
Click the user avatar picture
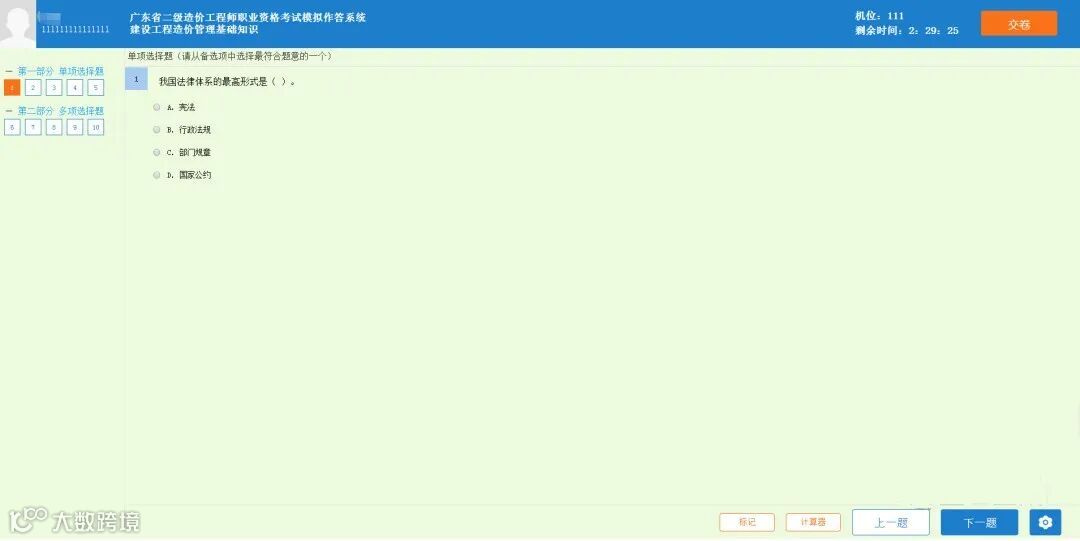pyautogui.click(x=17, y=24)
